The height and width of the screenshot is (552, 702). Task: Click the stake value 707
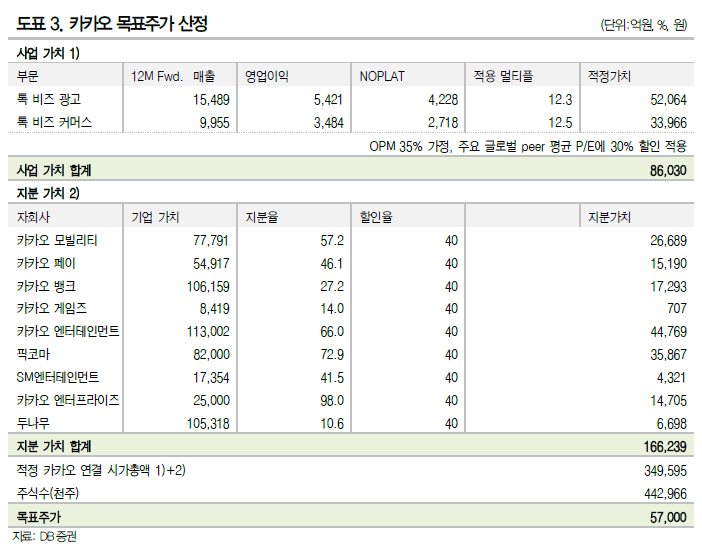677,308
